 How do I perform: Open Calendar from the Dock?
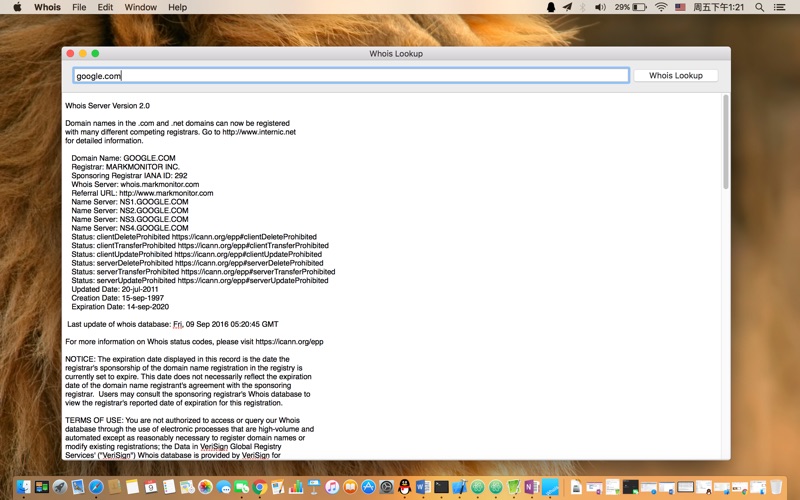pyautogui.click(x=151, y=487)
